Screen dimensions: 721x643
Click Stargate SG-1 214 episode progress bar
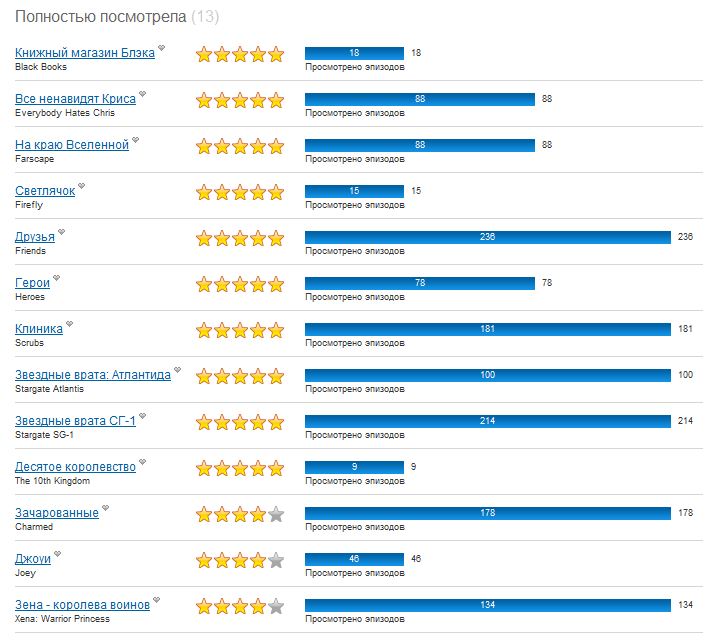click(488, 421)
